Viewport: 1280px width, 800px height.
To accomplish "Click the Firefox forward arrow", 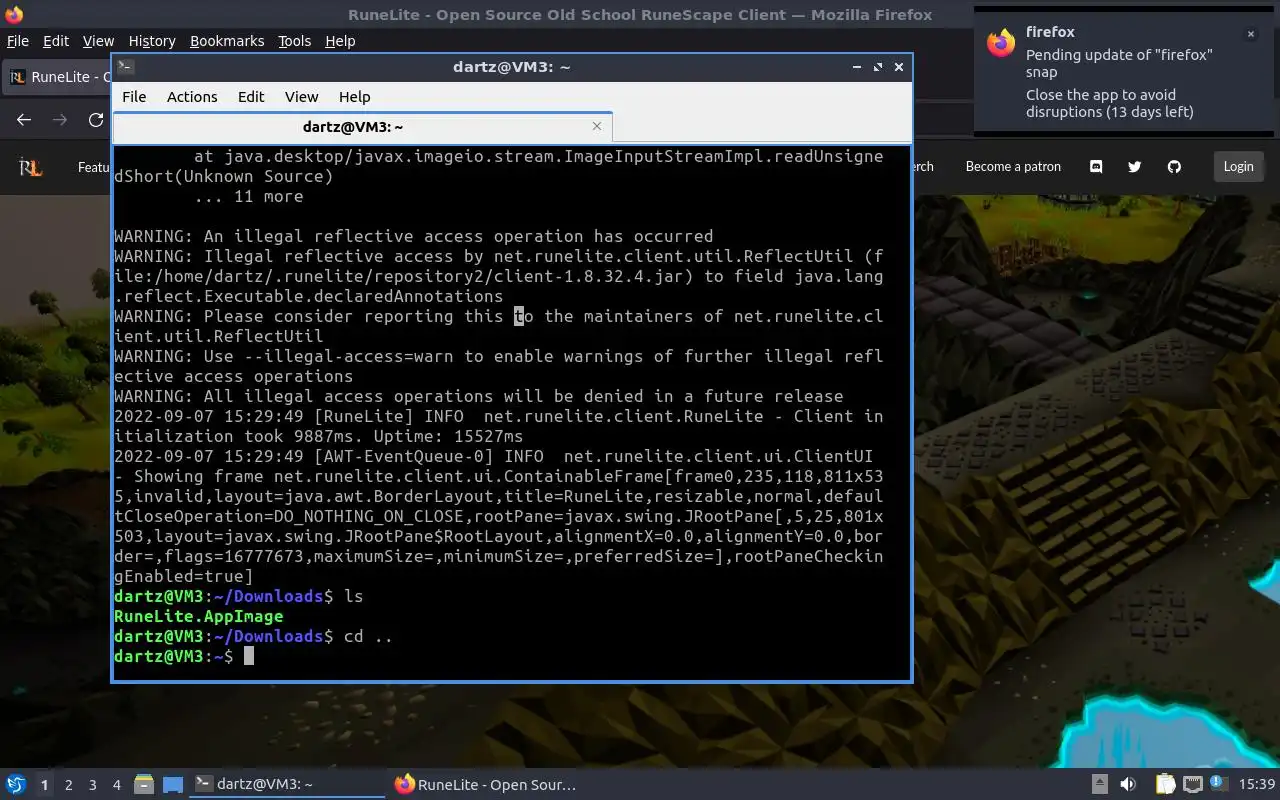I will 60,120.
